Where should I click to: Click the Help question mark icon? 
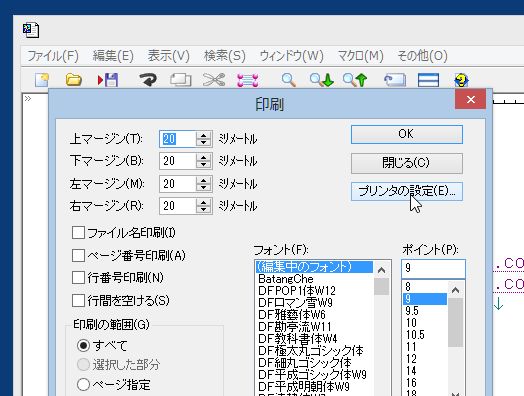click(462, 80)
